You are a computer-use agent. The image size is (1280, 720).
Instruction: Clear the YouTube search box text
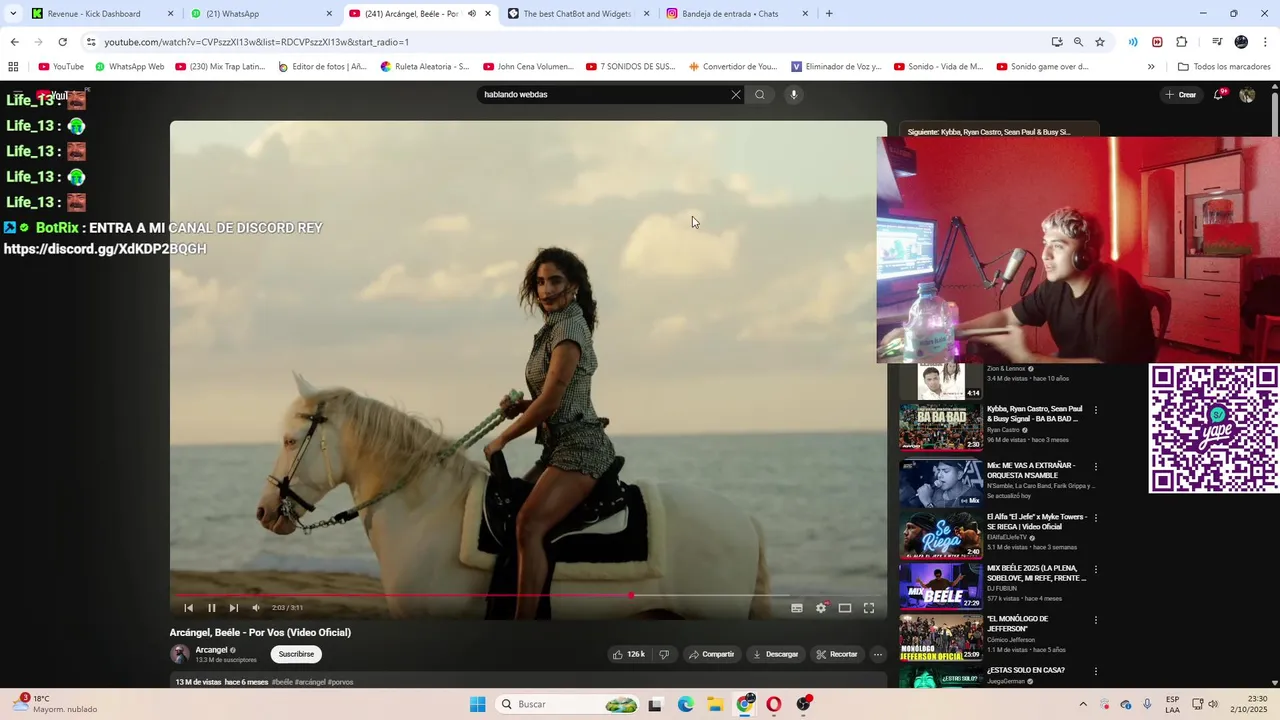[x=736, y=95]
